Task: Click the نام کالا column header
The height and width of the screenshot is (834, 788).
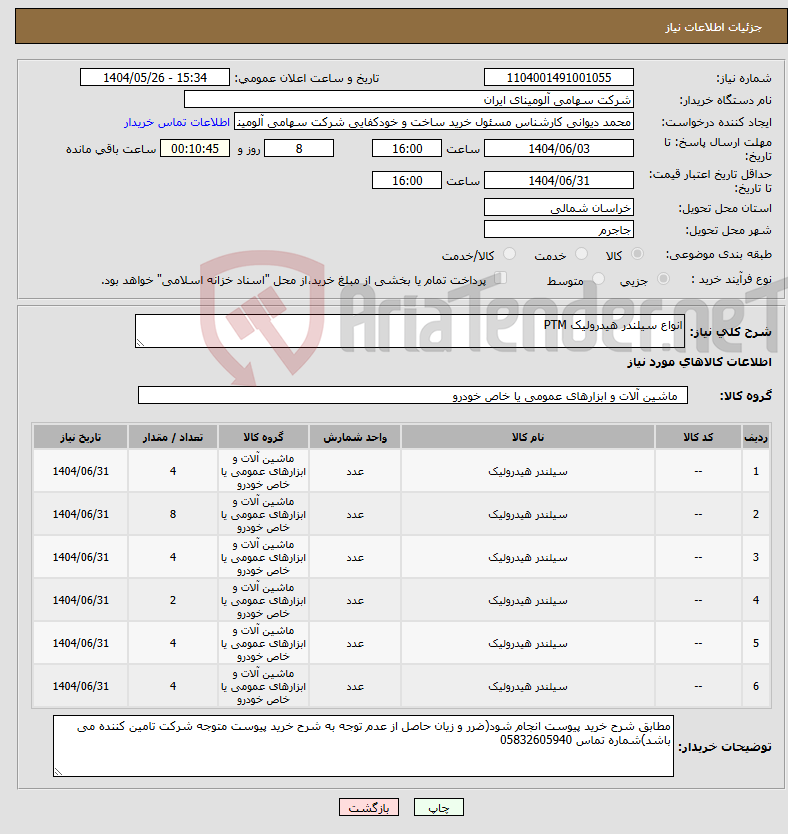Action: [x=527, y=437]
